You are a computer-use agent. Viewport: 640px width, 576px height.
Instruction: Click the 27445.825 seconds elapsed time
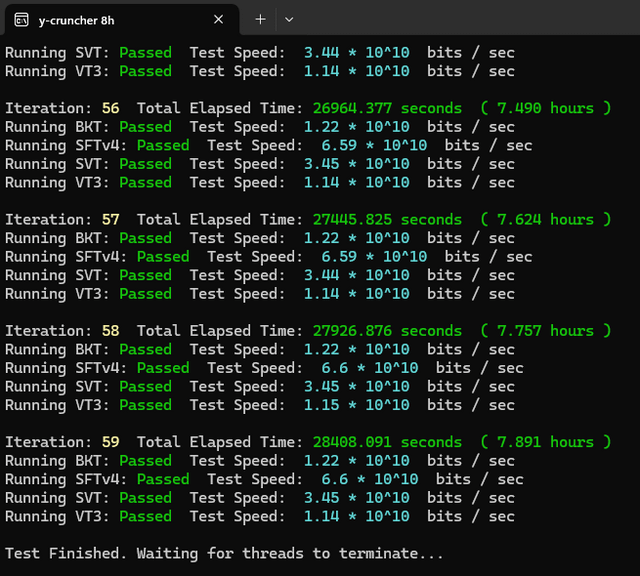click(x=387, y=220)
